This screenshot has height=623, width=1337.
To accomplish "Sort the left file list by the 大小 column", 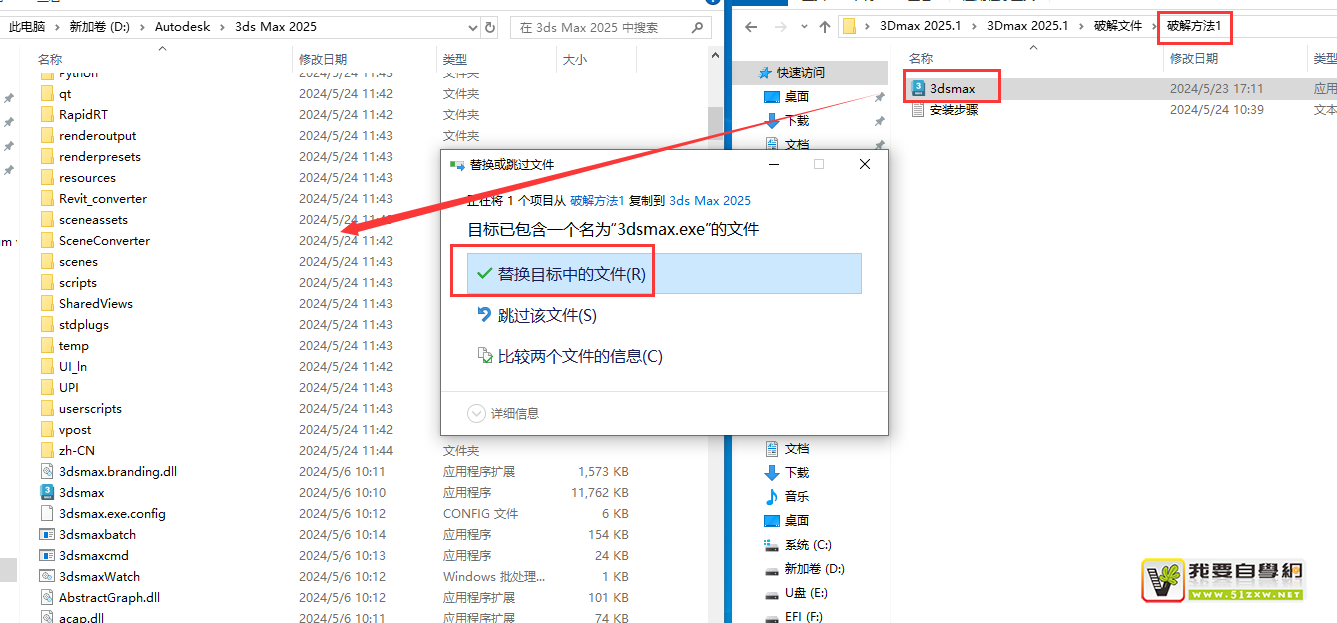I will pyautogui.click(x=575, y=60).
